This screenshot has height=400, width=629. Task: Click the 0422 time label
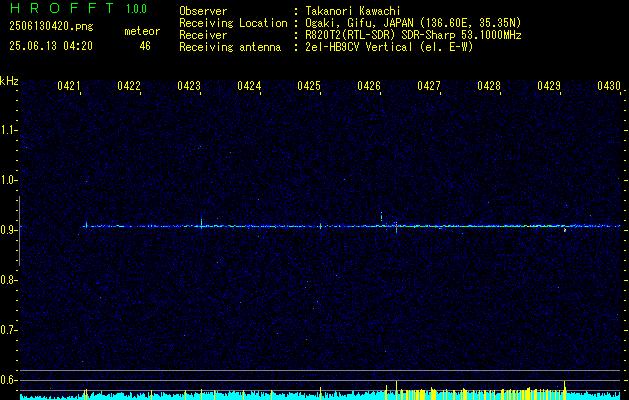[x=129, y=86]
